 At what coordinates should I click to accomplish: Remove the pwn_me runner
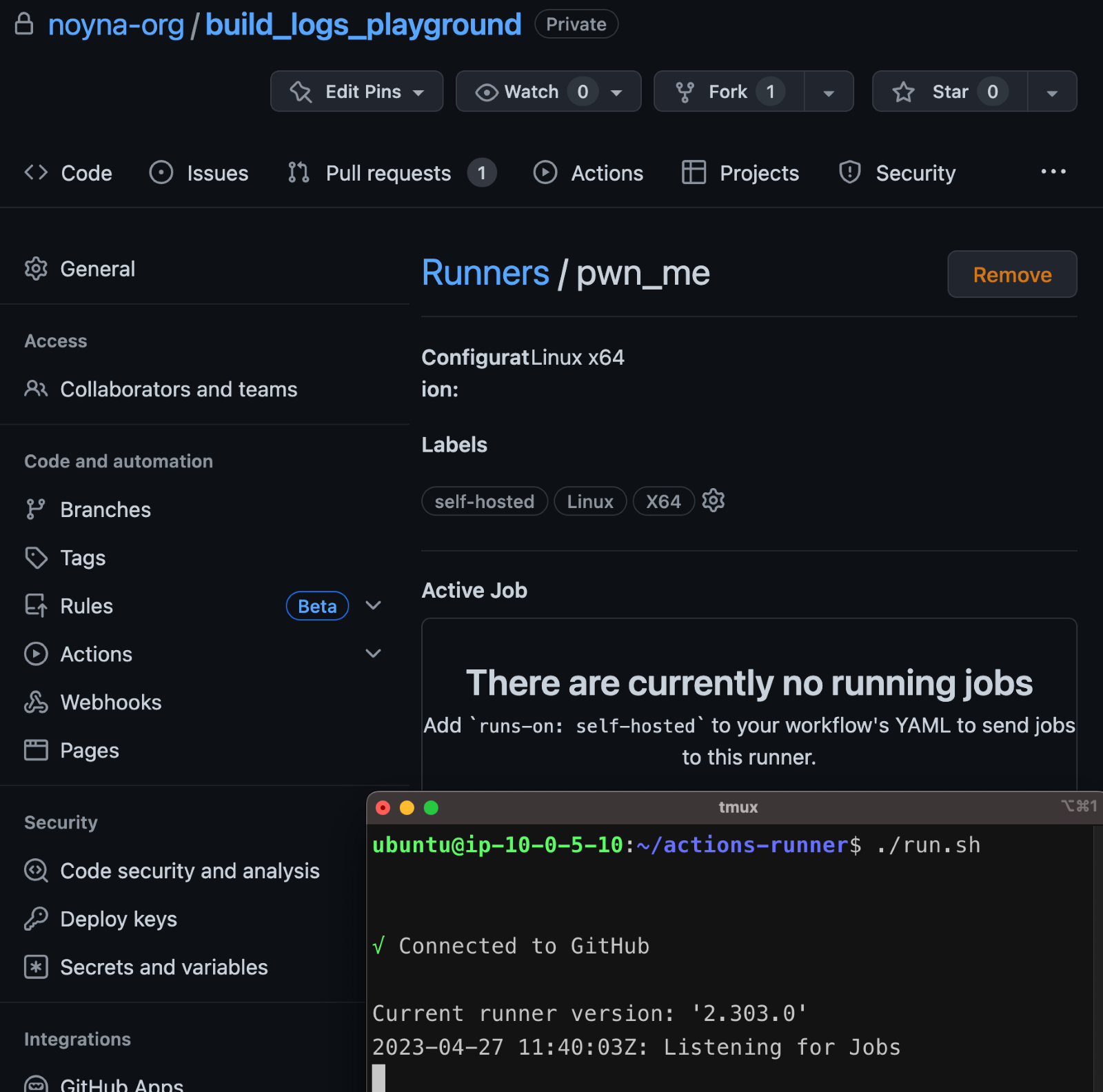[1012, 274]
